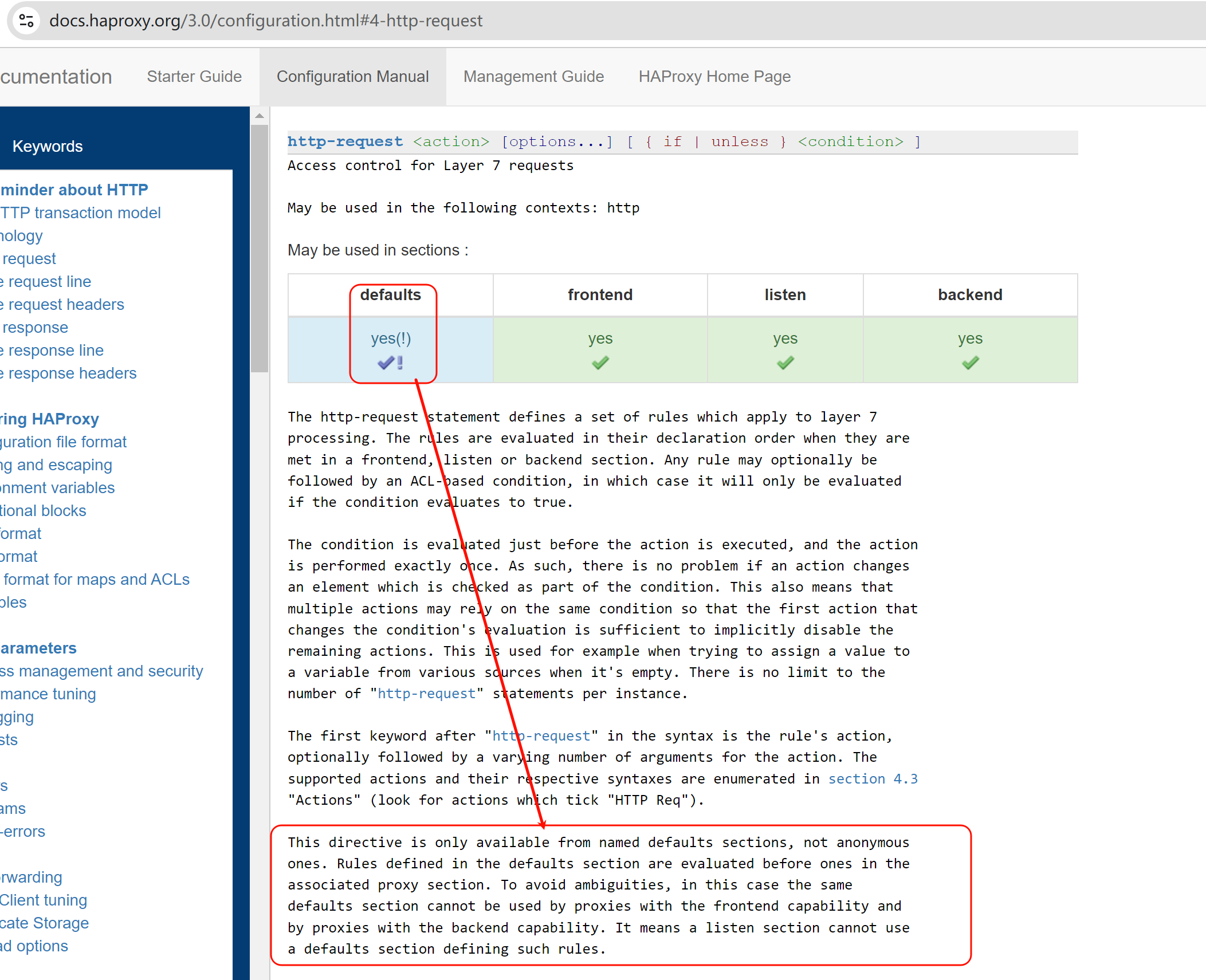The image size is (1206, 980).
Task: Click the blue checkmark with exclamation under defaults
Action: (x=390, y=363)
